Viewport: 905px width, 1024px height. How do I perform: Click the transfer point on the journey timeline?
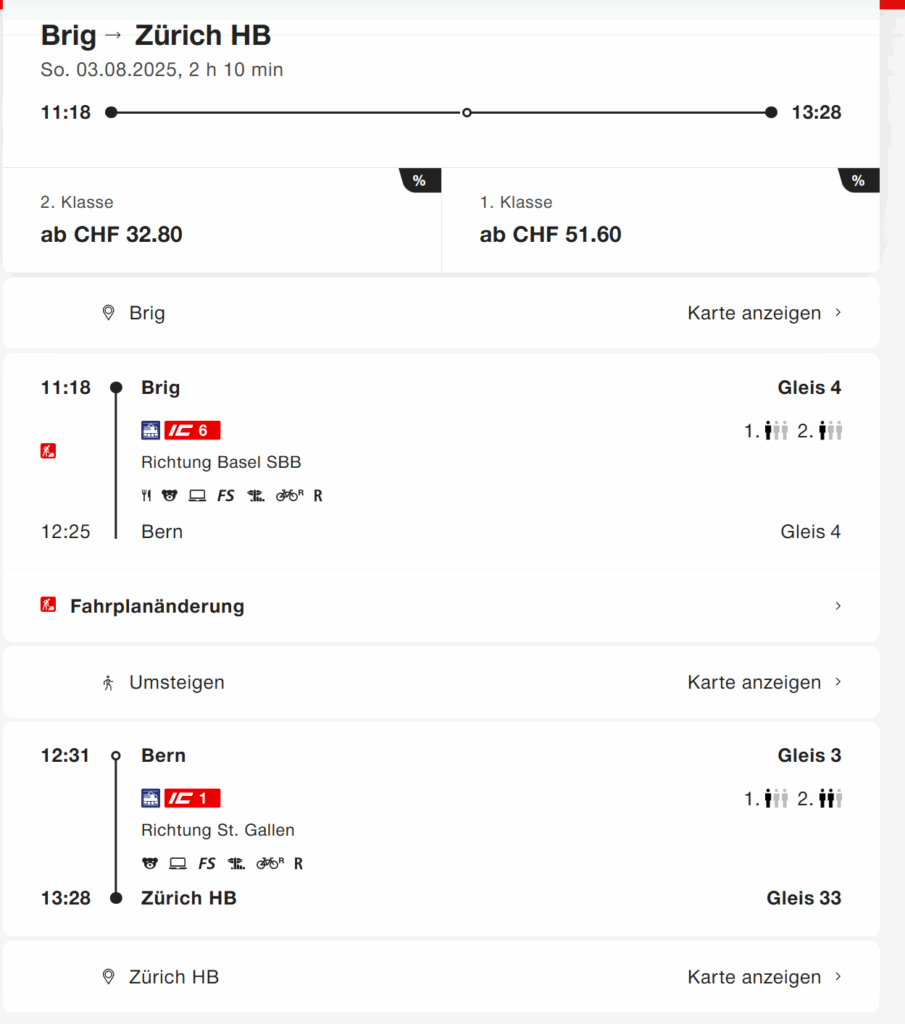(467, 113)
